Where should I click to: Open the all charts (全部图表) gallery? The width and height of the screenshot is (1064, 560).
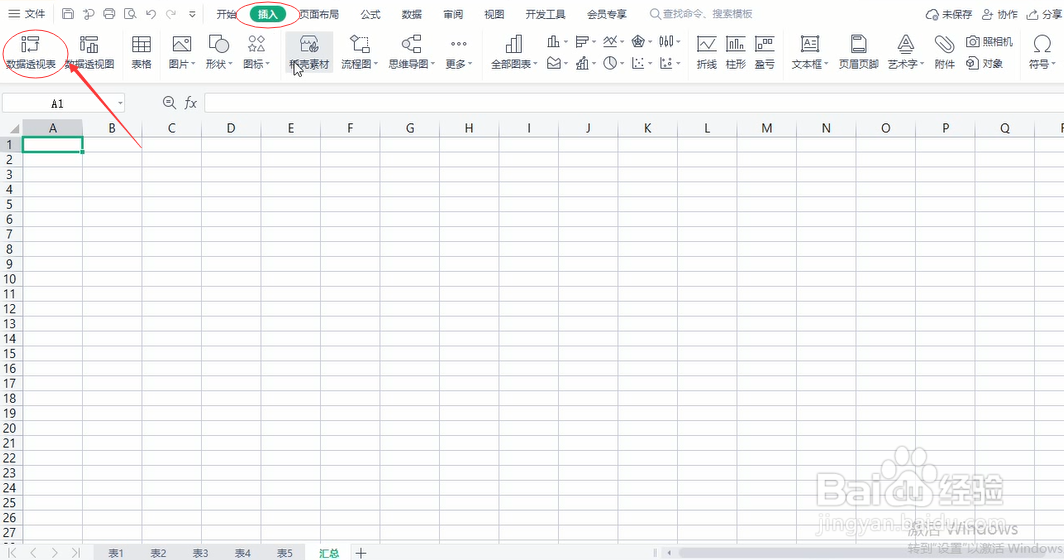coord(514,53)
